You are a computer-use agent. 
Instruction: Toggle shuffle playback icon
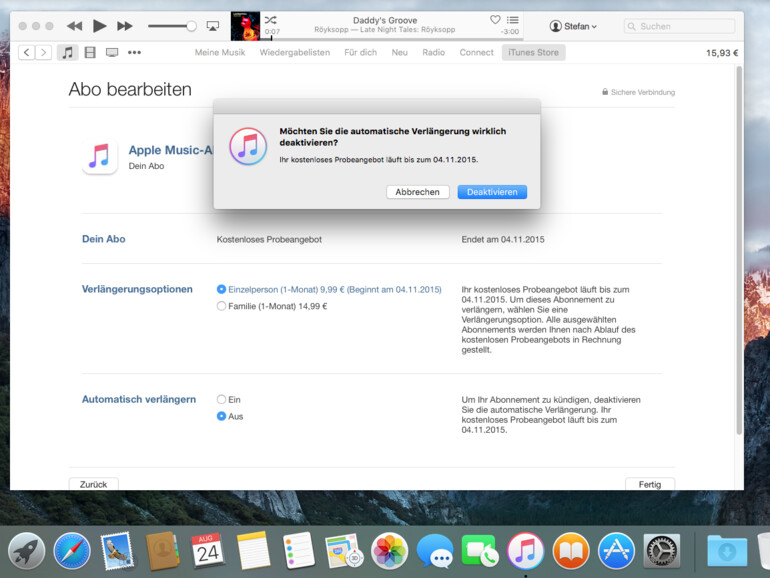click(x=271, y=20)
